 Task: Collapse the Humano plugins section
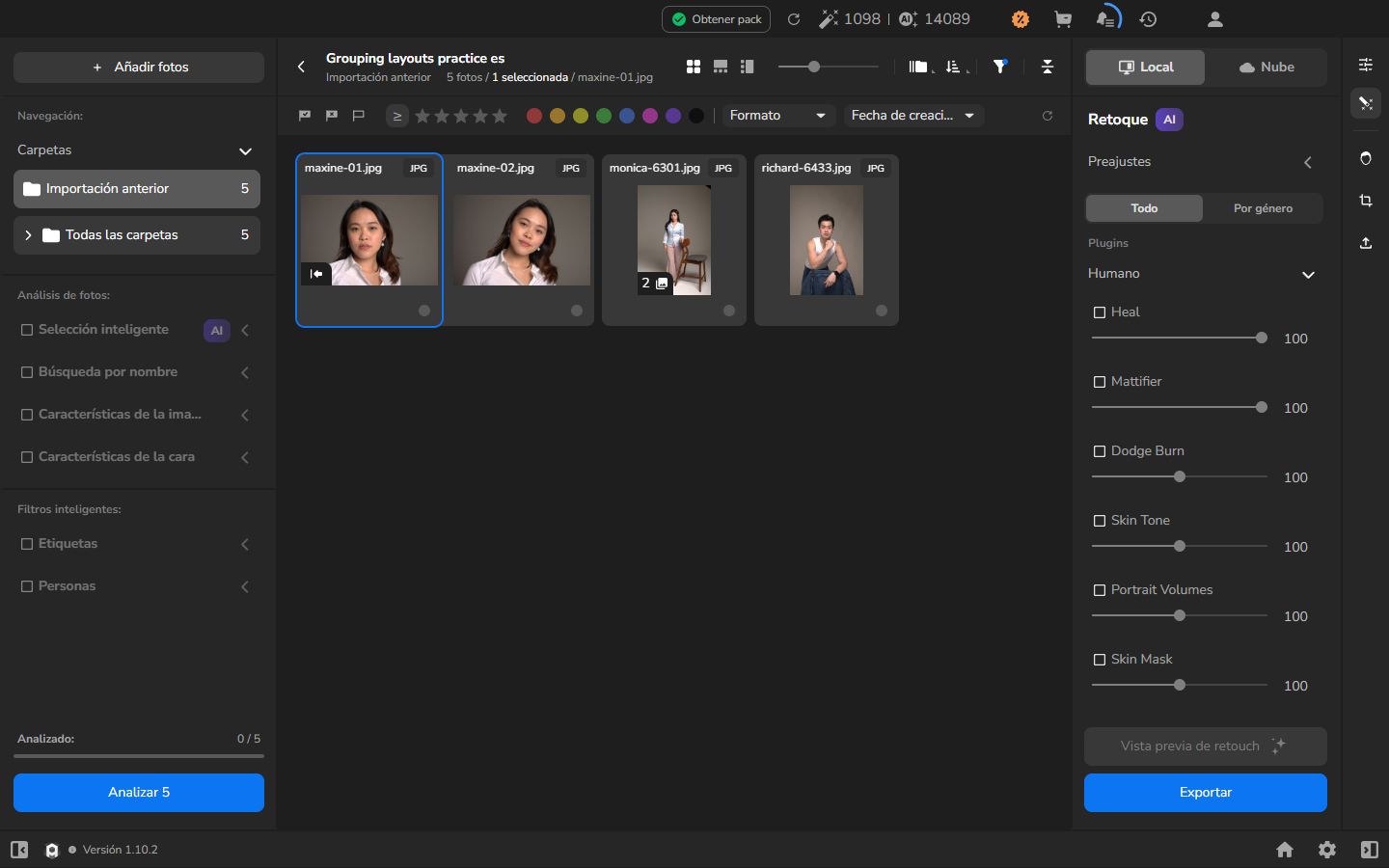[1308, 274]
